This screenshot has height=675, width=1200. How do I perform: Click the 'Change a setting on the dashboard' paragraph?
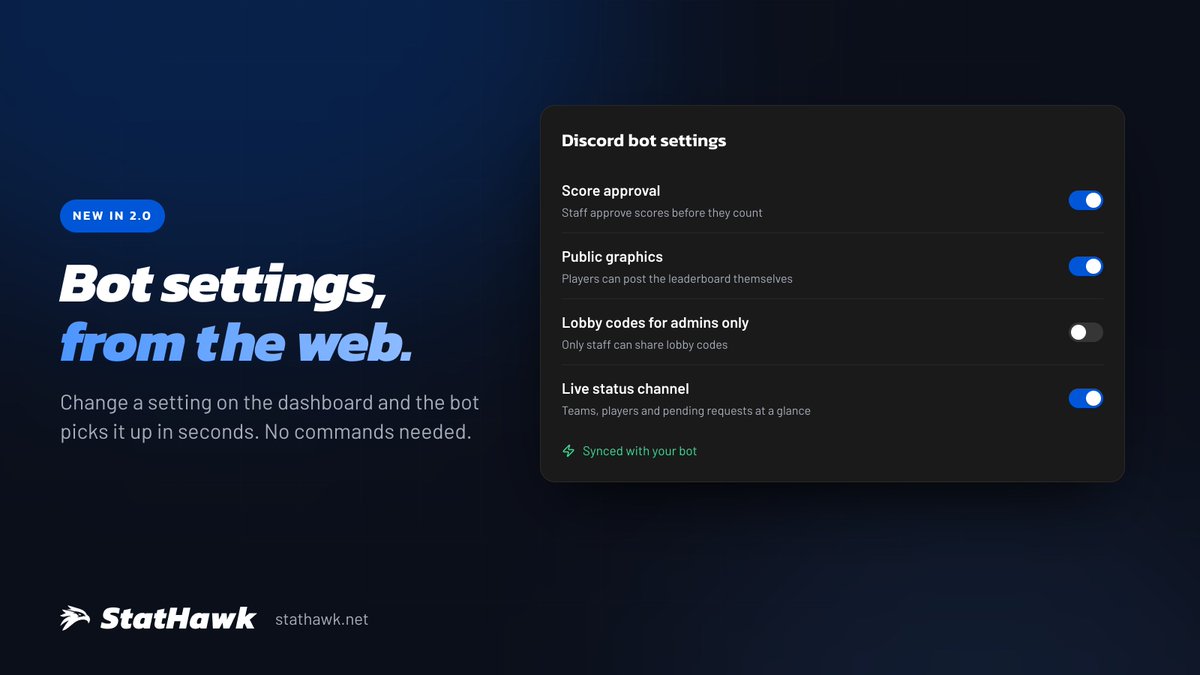pyautogui.click(x=270, y=418)
